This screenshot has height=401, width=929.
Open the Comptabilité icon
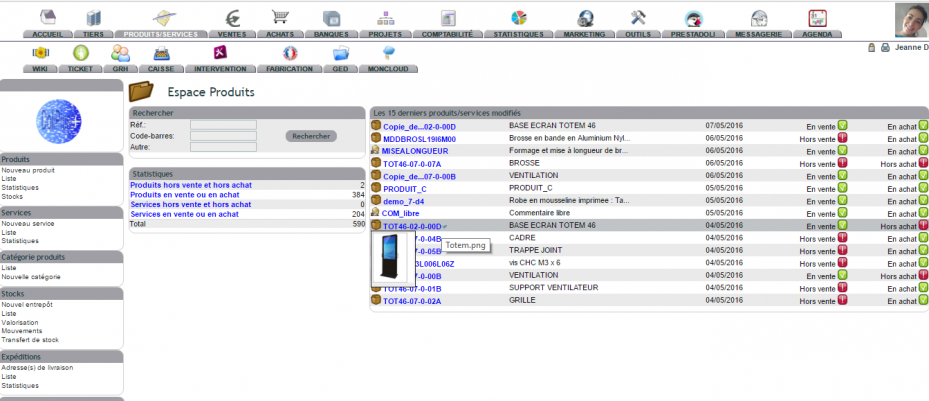coord(448,18)
